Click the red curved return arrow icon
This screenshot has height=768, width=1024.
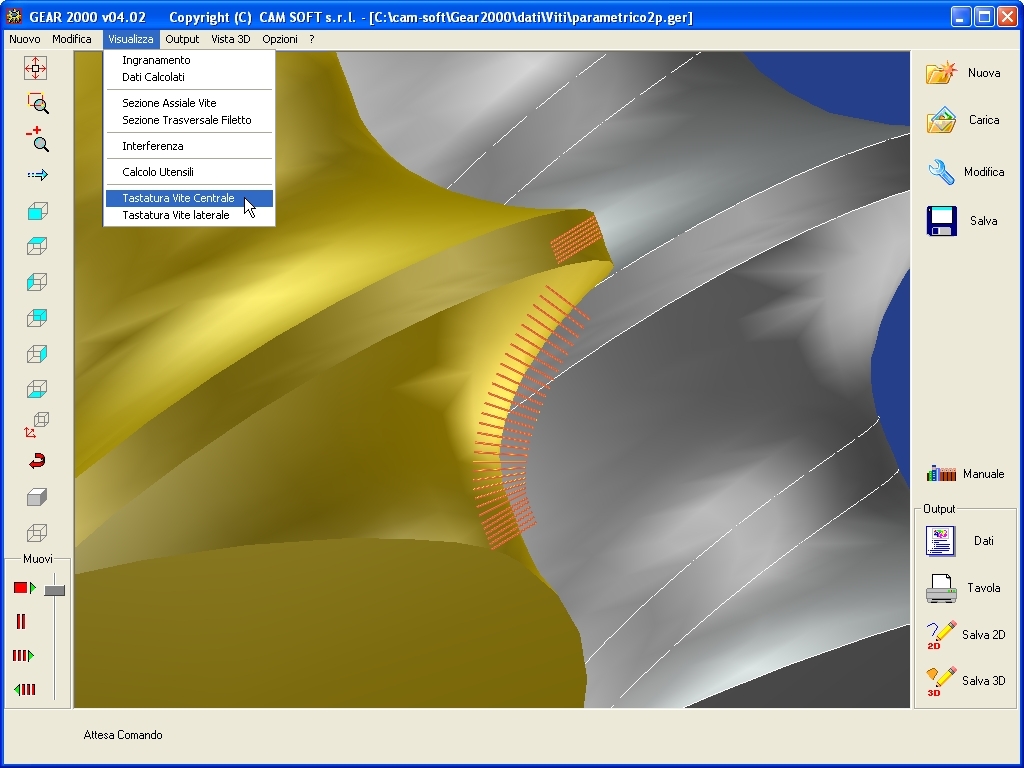point(37,461)
